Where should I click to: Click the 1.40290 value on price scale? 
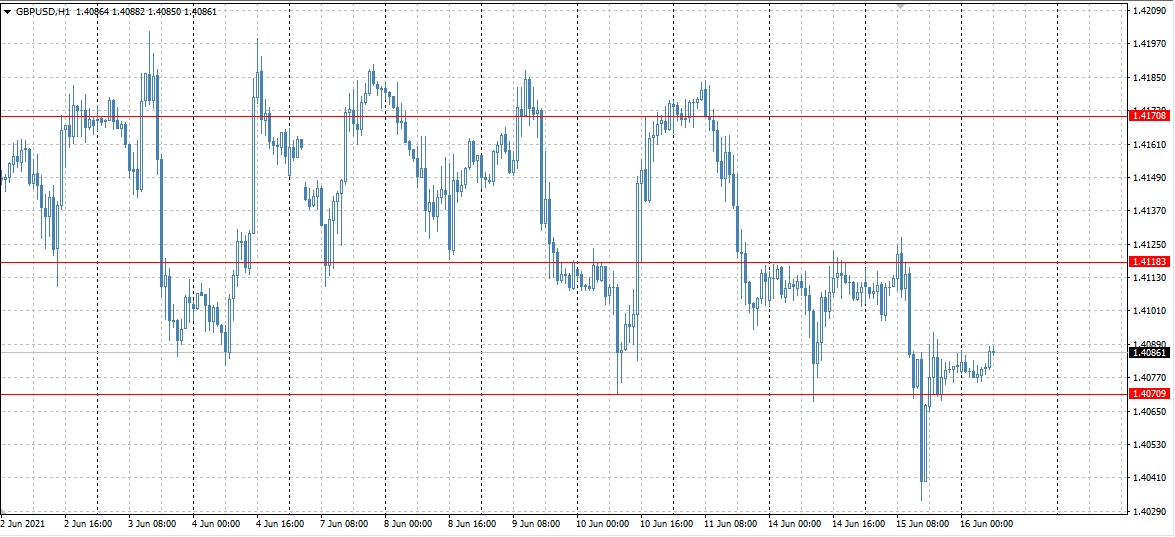(x=1150, y=511)
